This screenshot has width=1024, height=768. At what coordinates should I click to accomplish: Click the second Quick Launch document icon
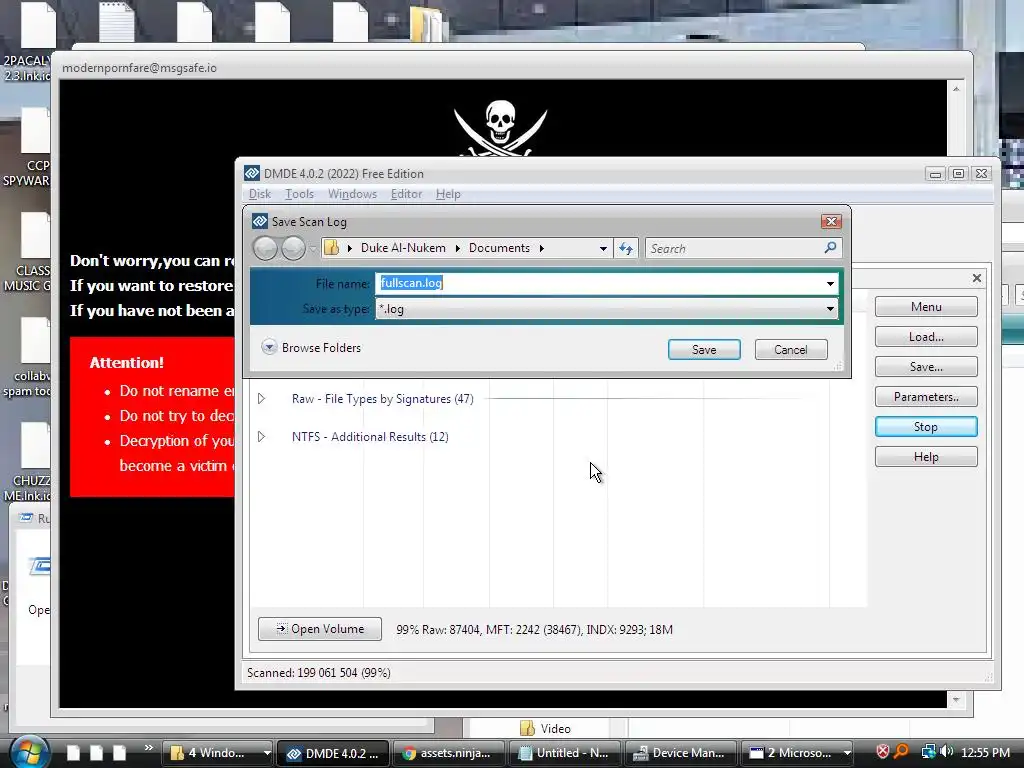[96, 752]
